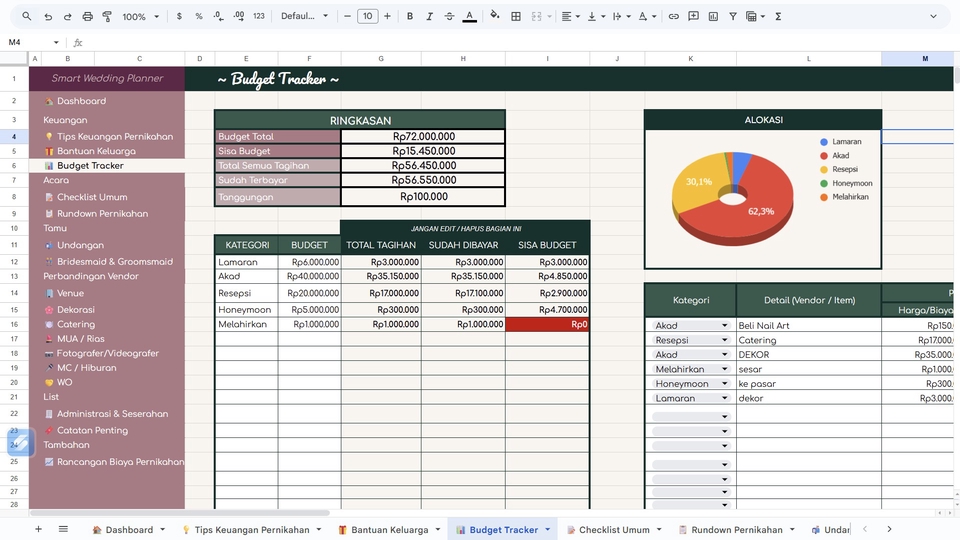Toggle italic formatting
Screen dimensions: 960x540
coord(429,16)
